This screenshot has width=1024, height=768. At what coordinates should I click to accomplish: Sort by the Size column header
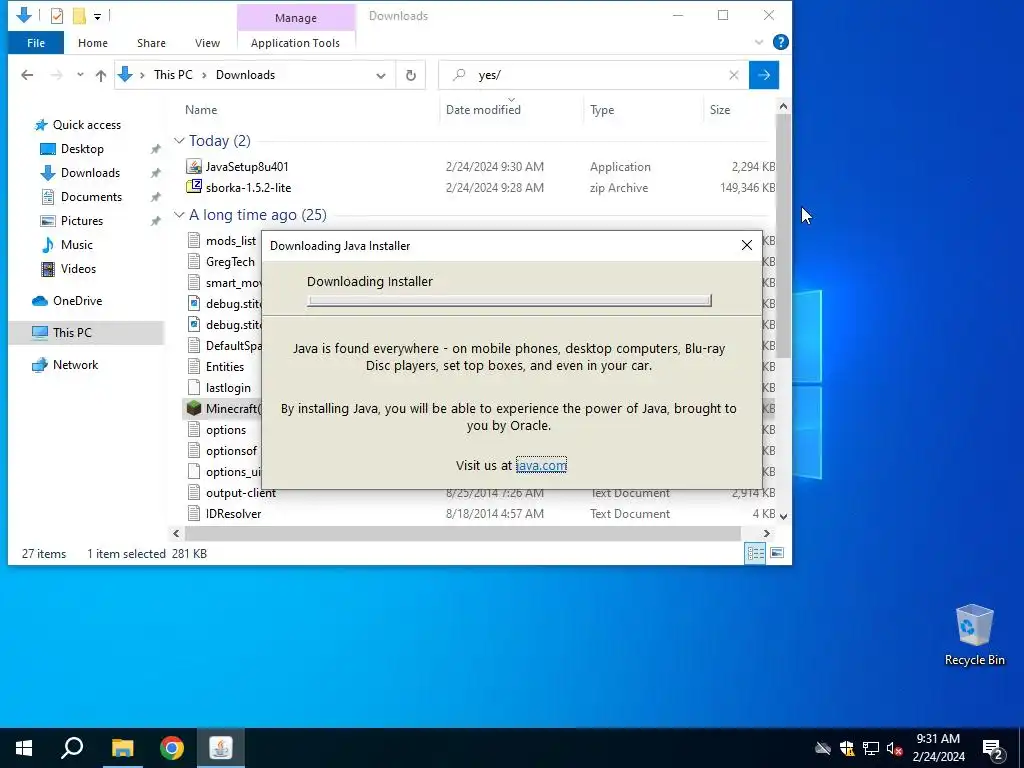[720, 110]
